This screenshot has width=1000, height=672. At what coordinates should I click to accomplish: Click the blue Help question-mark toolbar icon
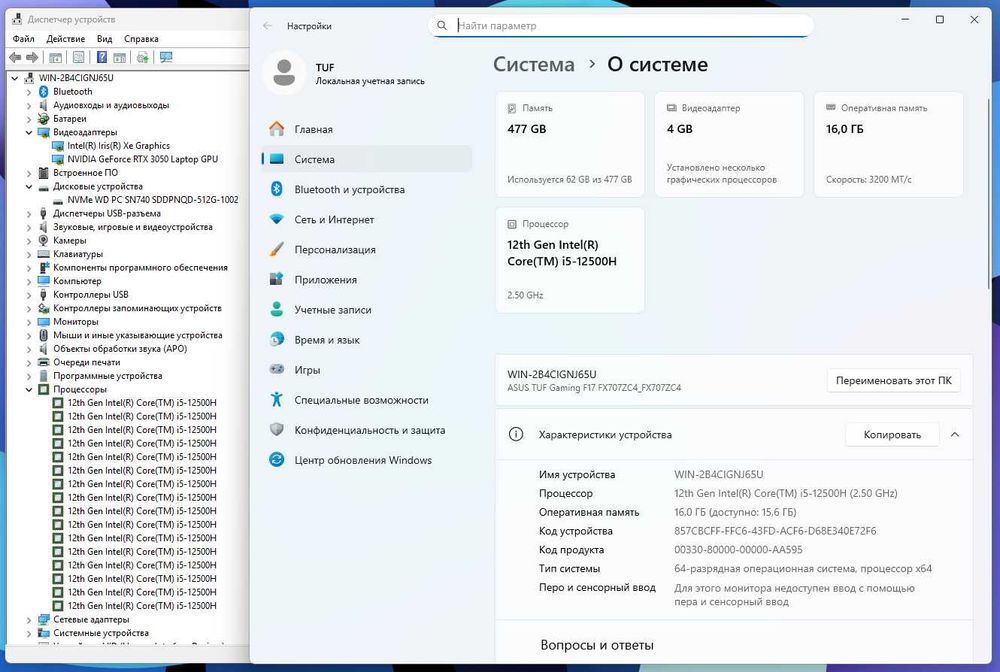[101, 57]
